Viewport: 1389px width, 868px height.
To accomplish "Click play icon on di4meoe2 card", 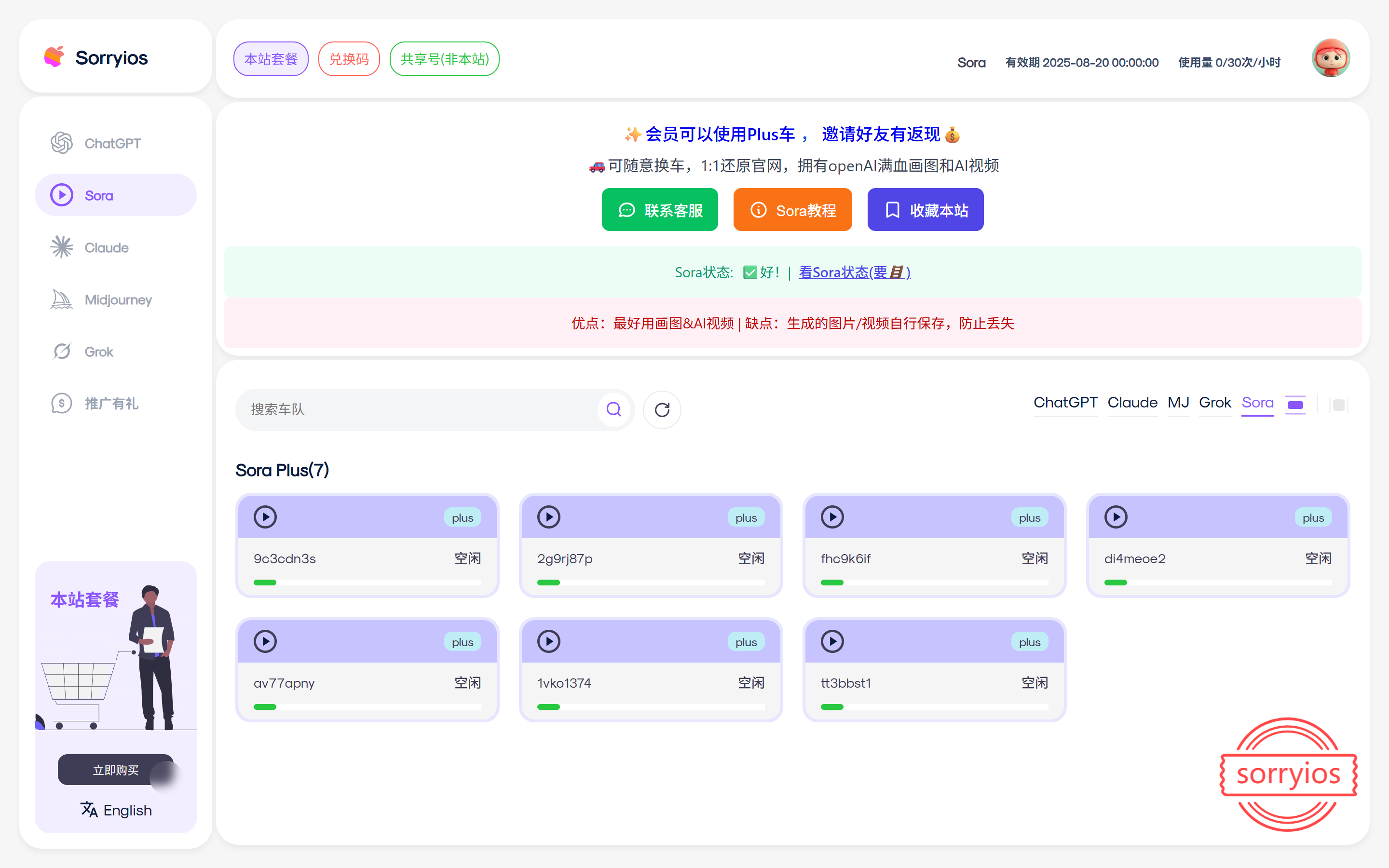I will tap(1116, 516).
